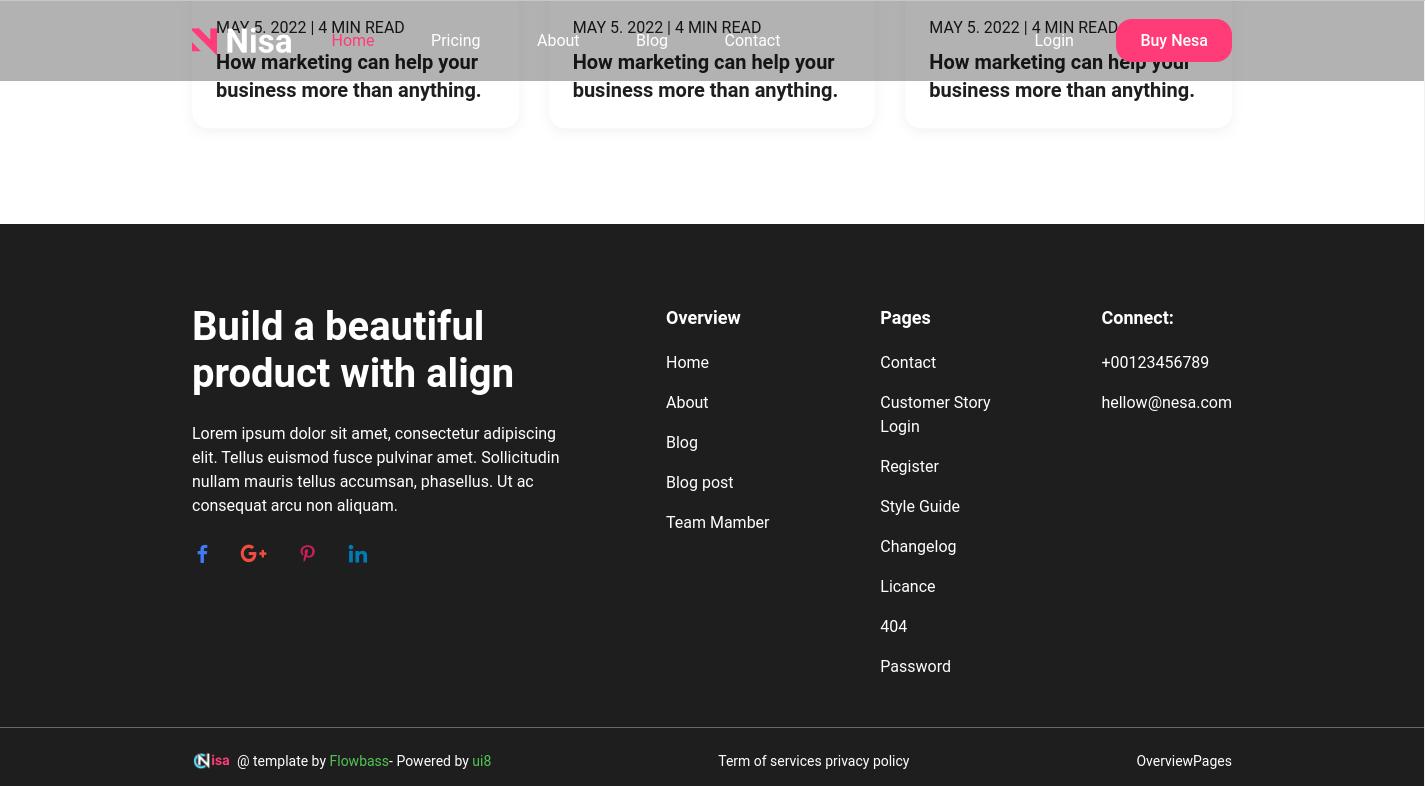
Task: Open the Google Plus social icon
Action: [x=254, y=554]
